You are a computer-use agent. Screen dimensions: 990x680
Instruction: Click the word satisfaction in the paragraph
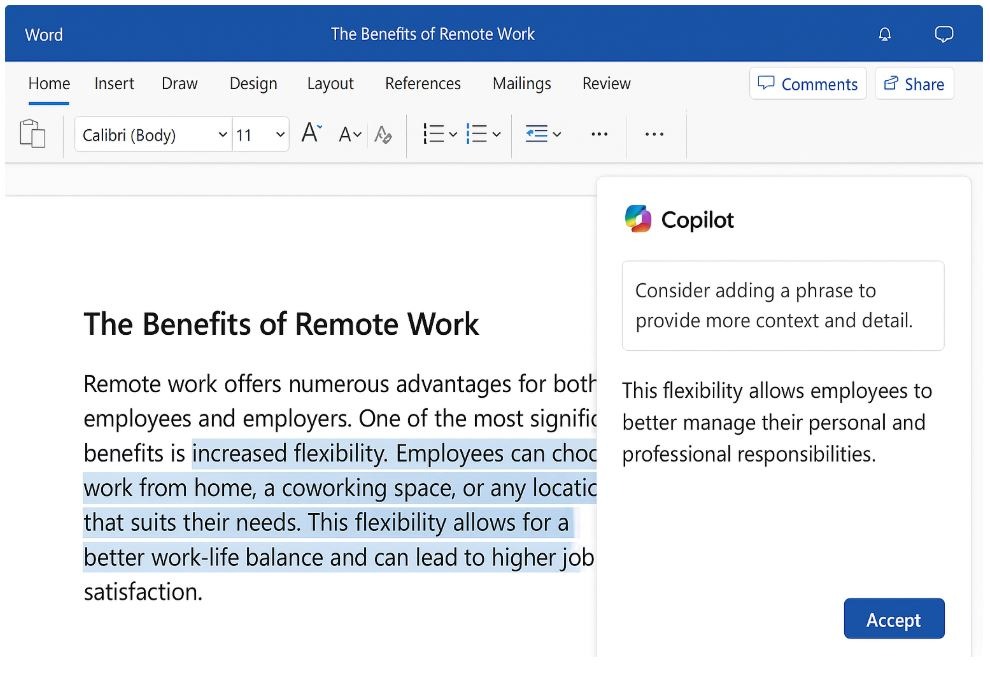tap(143, 592)
